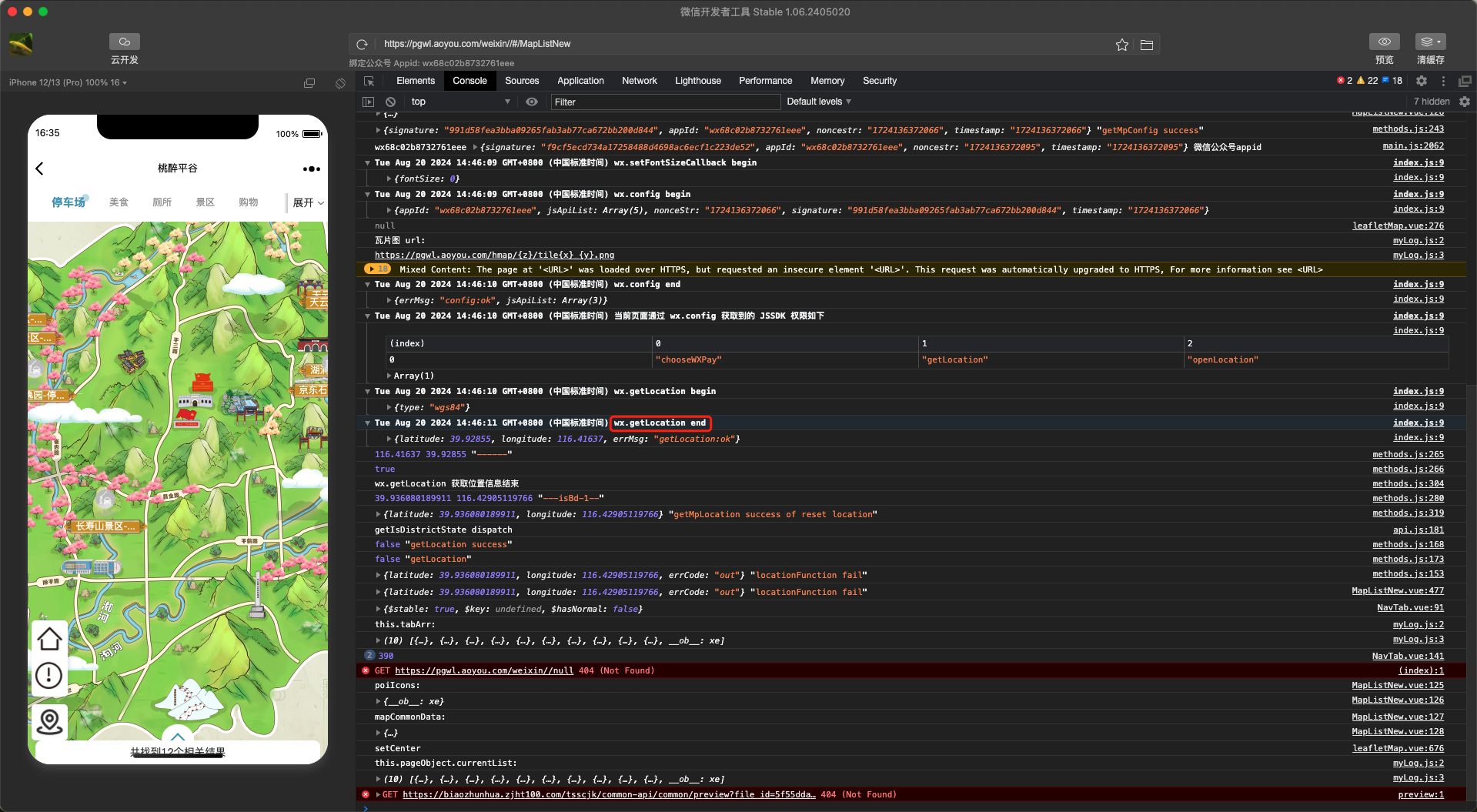
Task: Expand the {fontSize: 0} object
Action: click(x=389, y=179)
